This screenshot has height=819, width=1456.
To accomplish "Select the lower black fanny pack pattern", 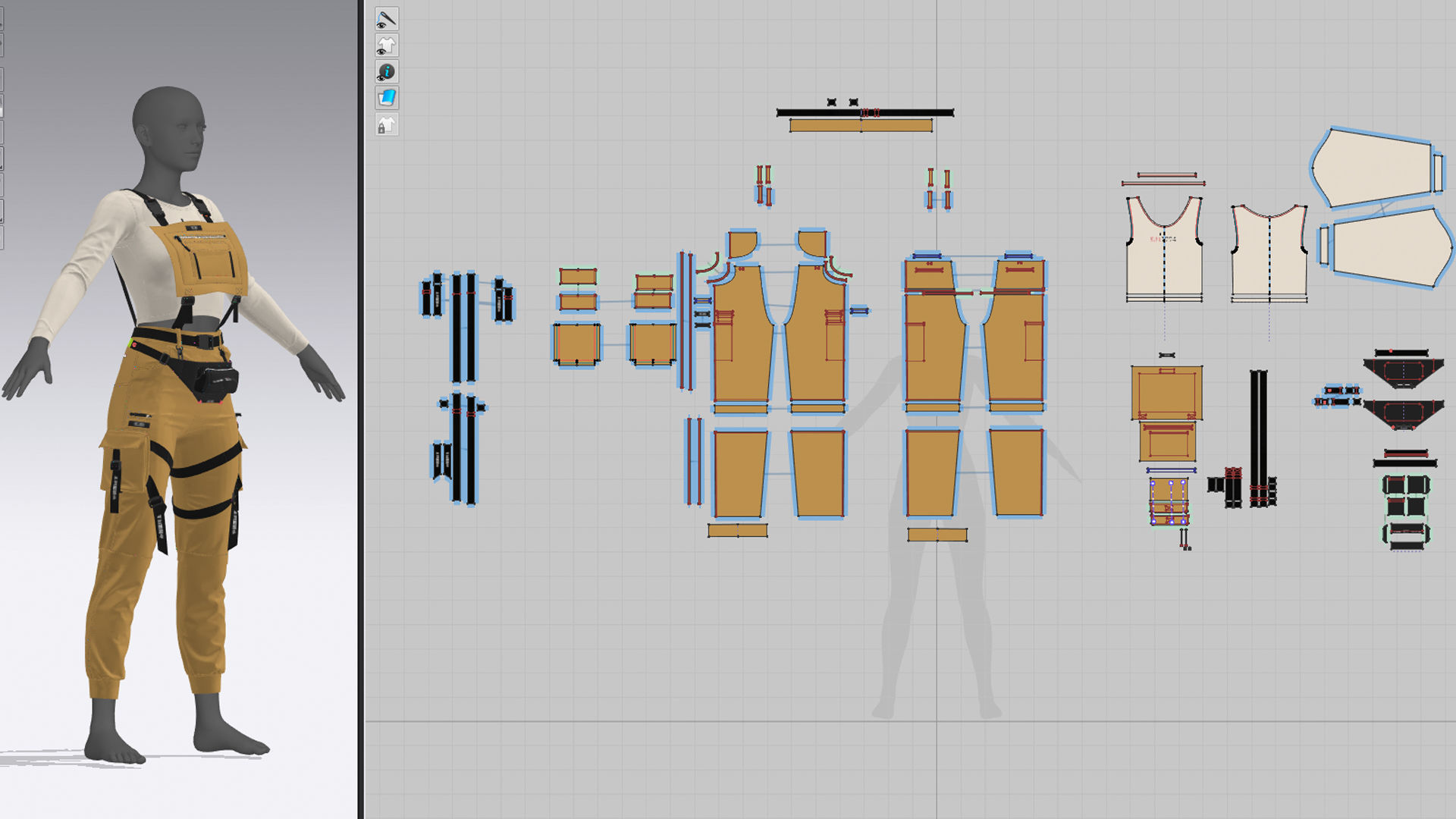I will [1403, 414].
